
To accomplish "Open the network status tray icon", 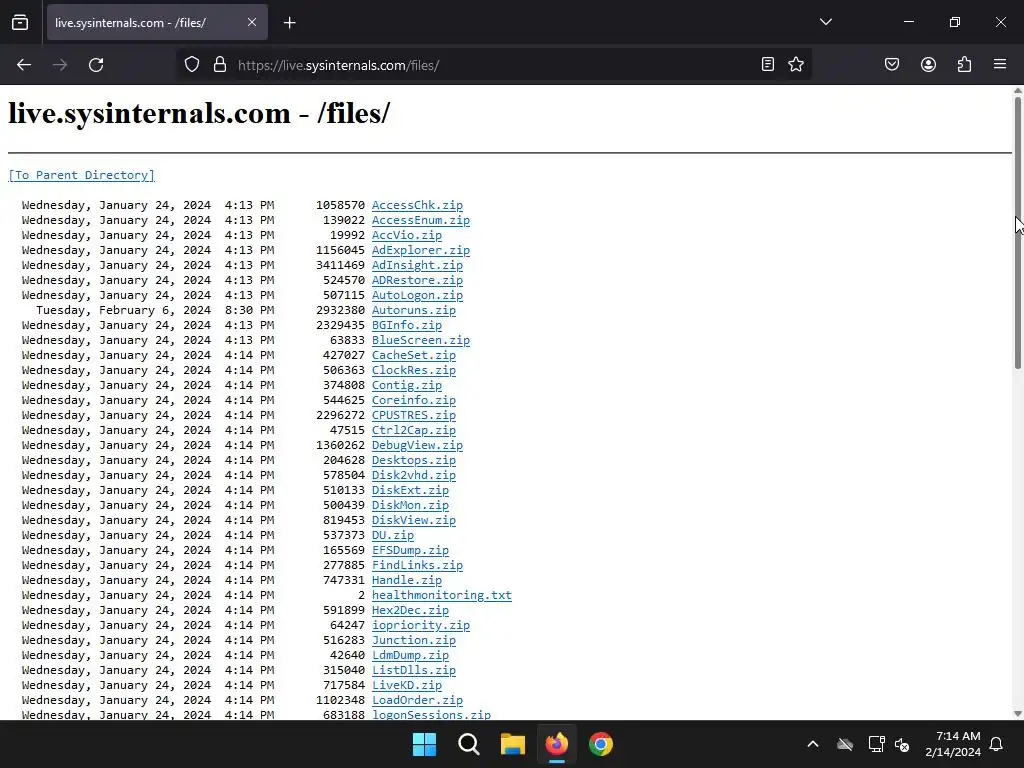I will coord(876,744).
